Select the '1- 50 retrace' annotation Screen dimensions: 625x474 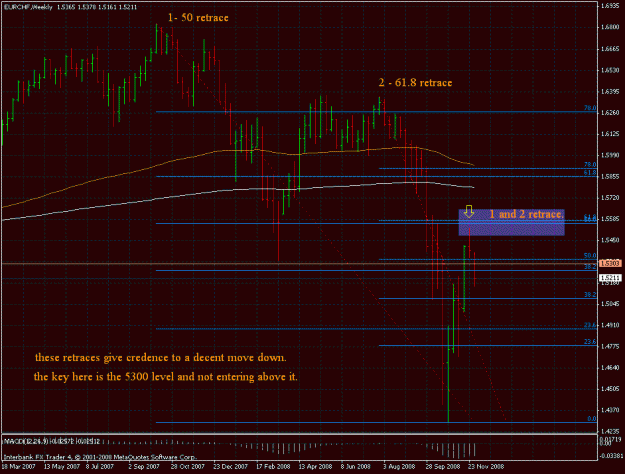pyautogui.click(x=198, y=18)
